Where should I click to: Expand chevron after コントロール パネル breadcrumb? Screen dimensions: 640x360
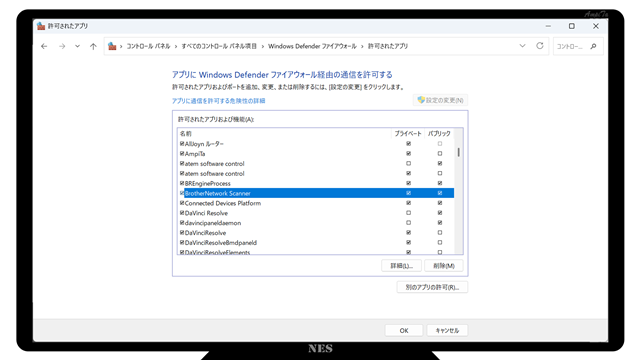click(x=176, y=47)
